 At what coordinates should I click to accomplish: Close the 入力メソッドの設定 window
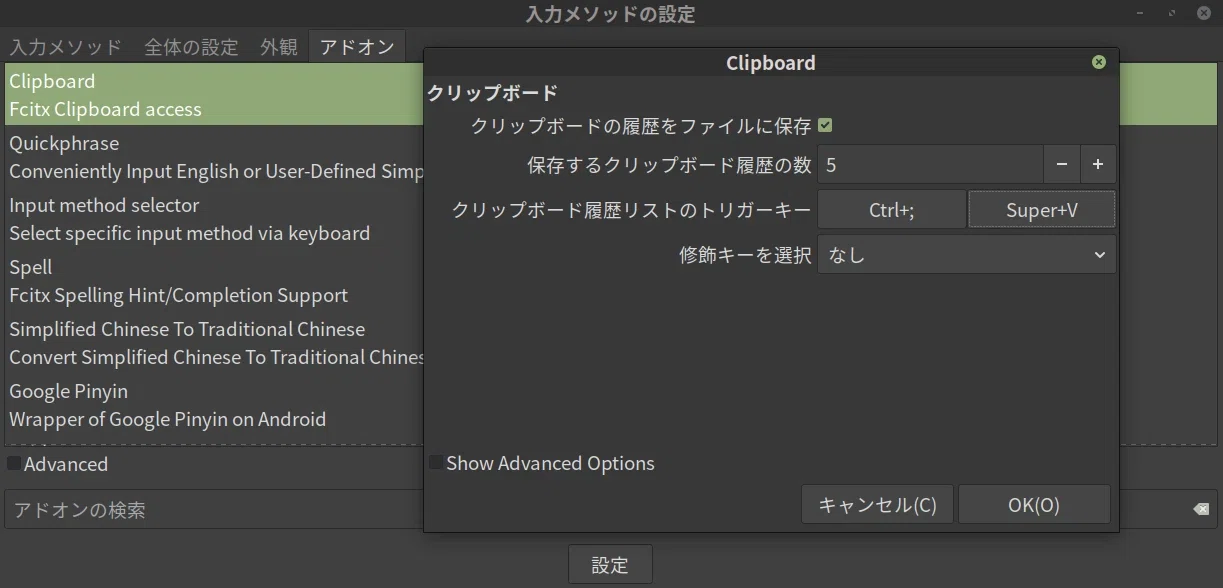tap(1203, 13)
